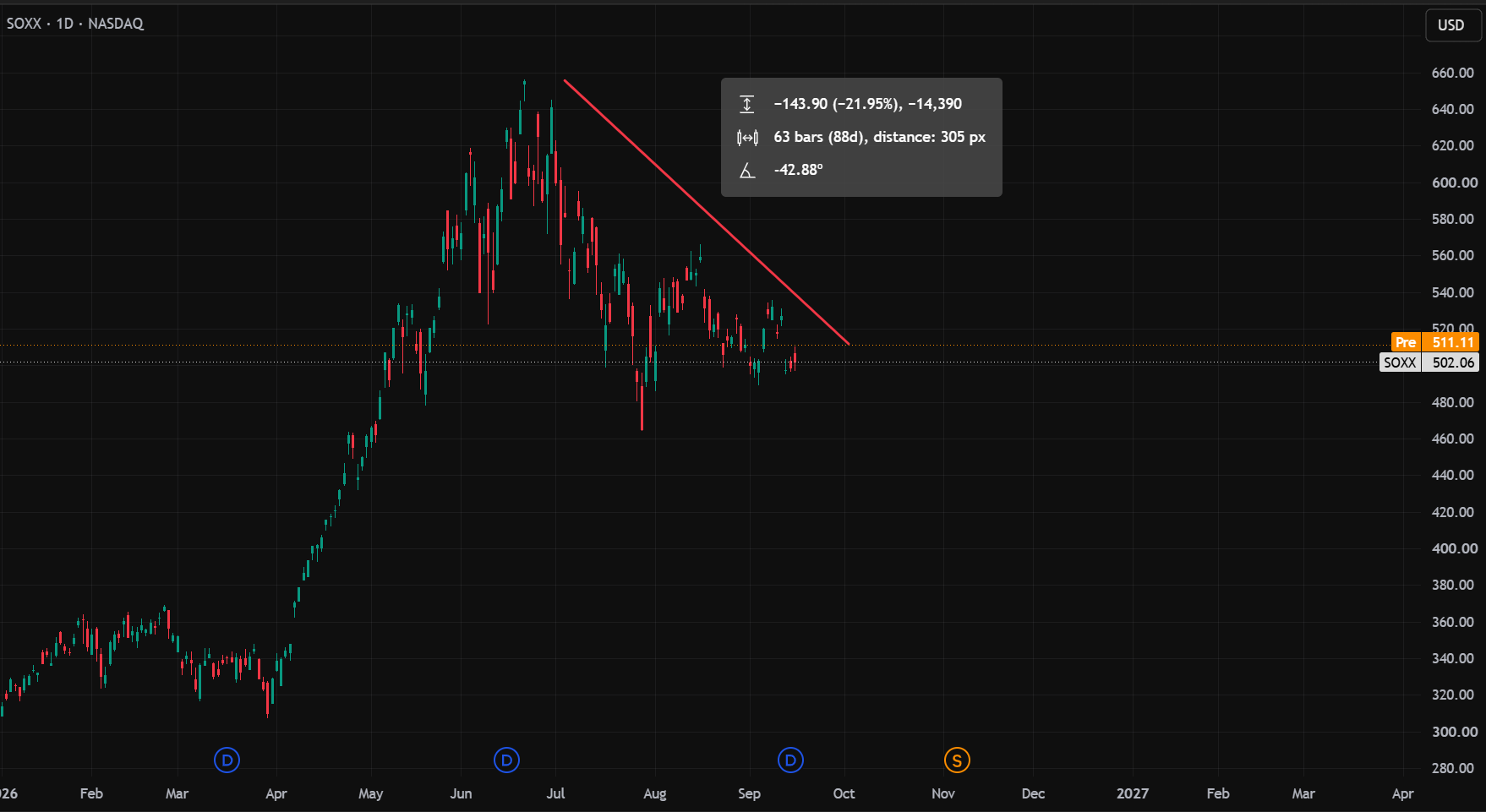Viewport: 1486px width, 812px height.
Task: Click the dividend marker between Jun and Jul
Action: coord(506,760)
